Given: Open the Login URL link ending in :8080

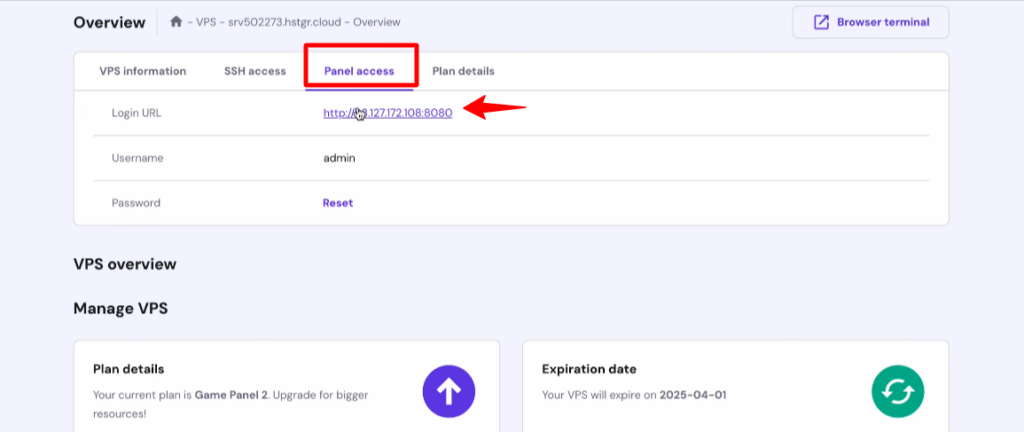Looking at the screenshot, I should [388, 113].
